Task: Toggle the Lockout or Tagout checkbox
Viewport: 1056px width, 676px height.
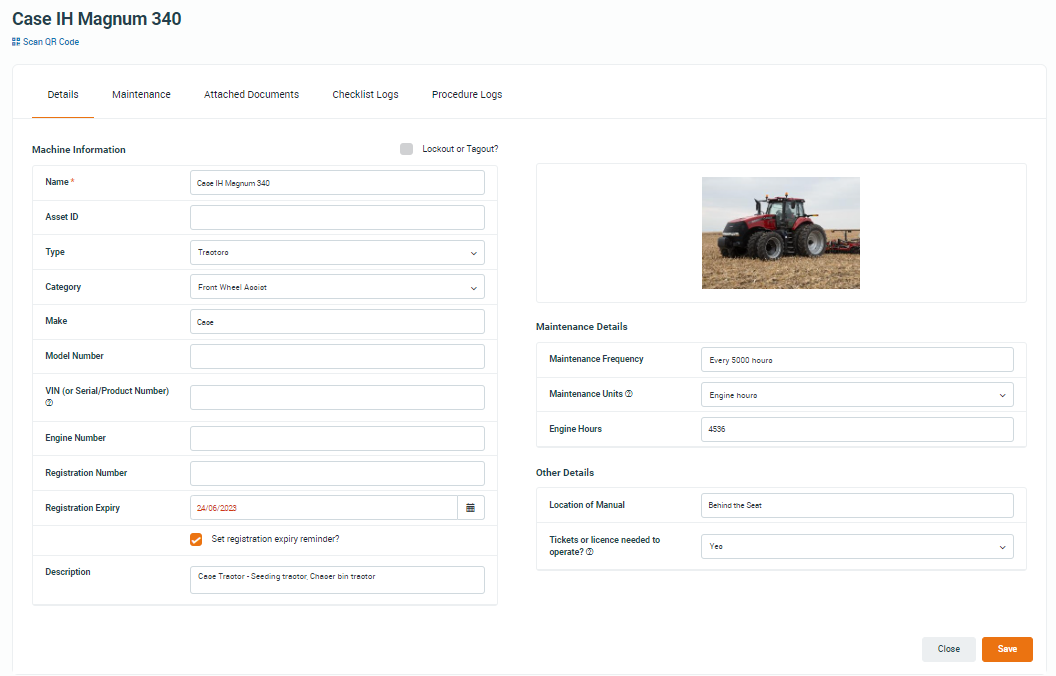Action: coord(406,149)
